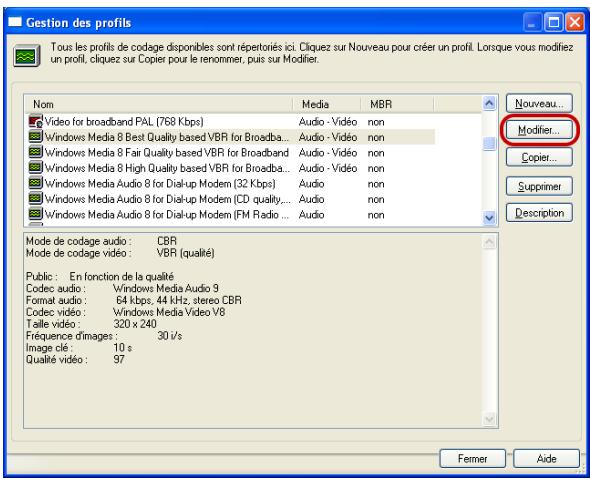Duplicate the profile using Copier
Image resolution: width=590 pixels, height=479 pixels.
point(539,157)
